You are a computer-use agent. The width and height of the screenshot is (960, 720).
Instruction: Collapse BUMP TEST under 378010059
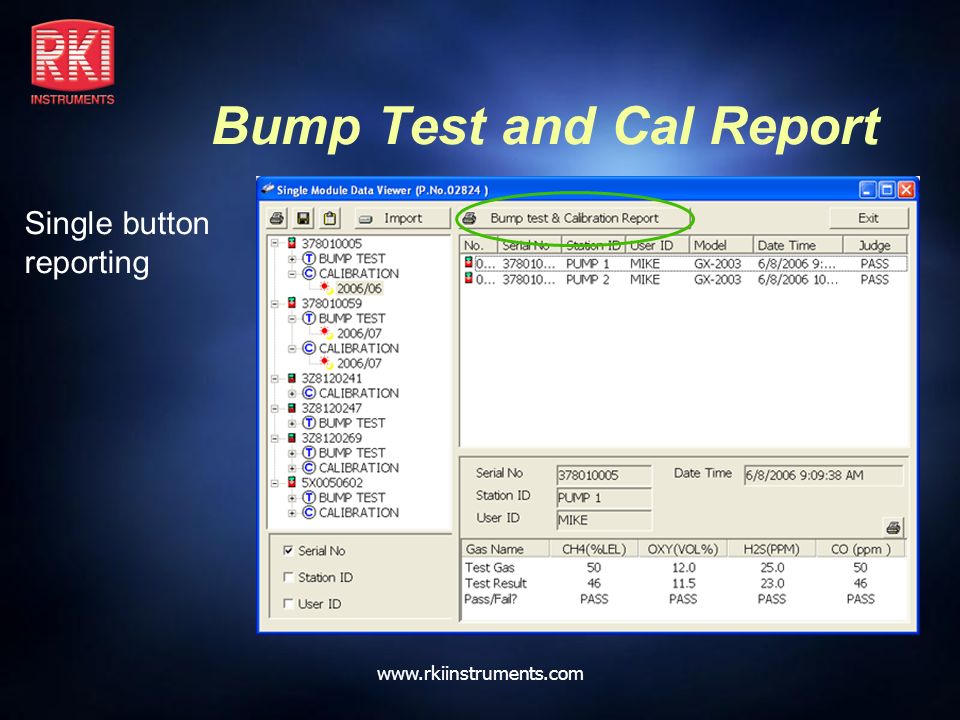[292, 319]
